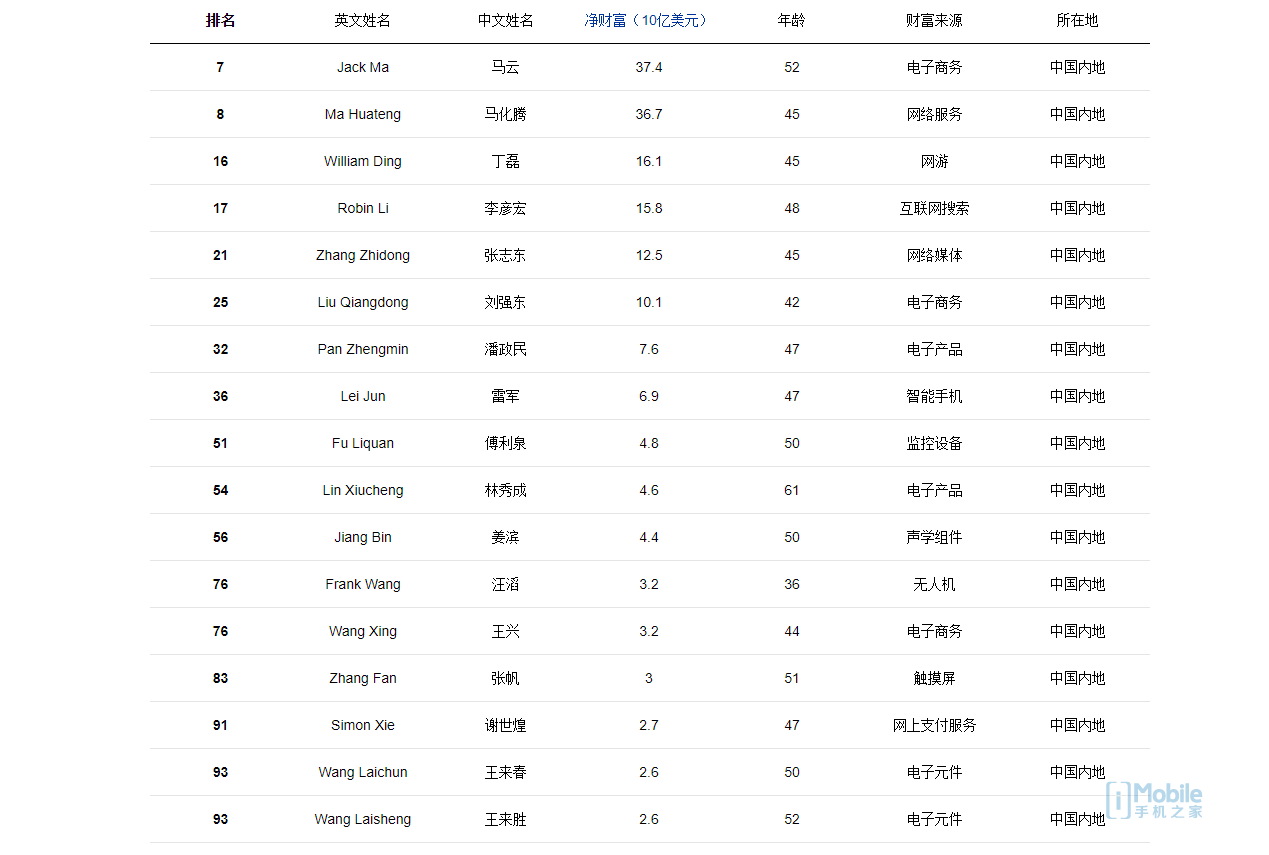The image size is (1269, 855).
Task: Click the wealth source 触摸屏
Action: tap(934, 678)
